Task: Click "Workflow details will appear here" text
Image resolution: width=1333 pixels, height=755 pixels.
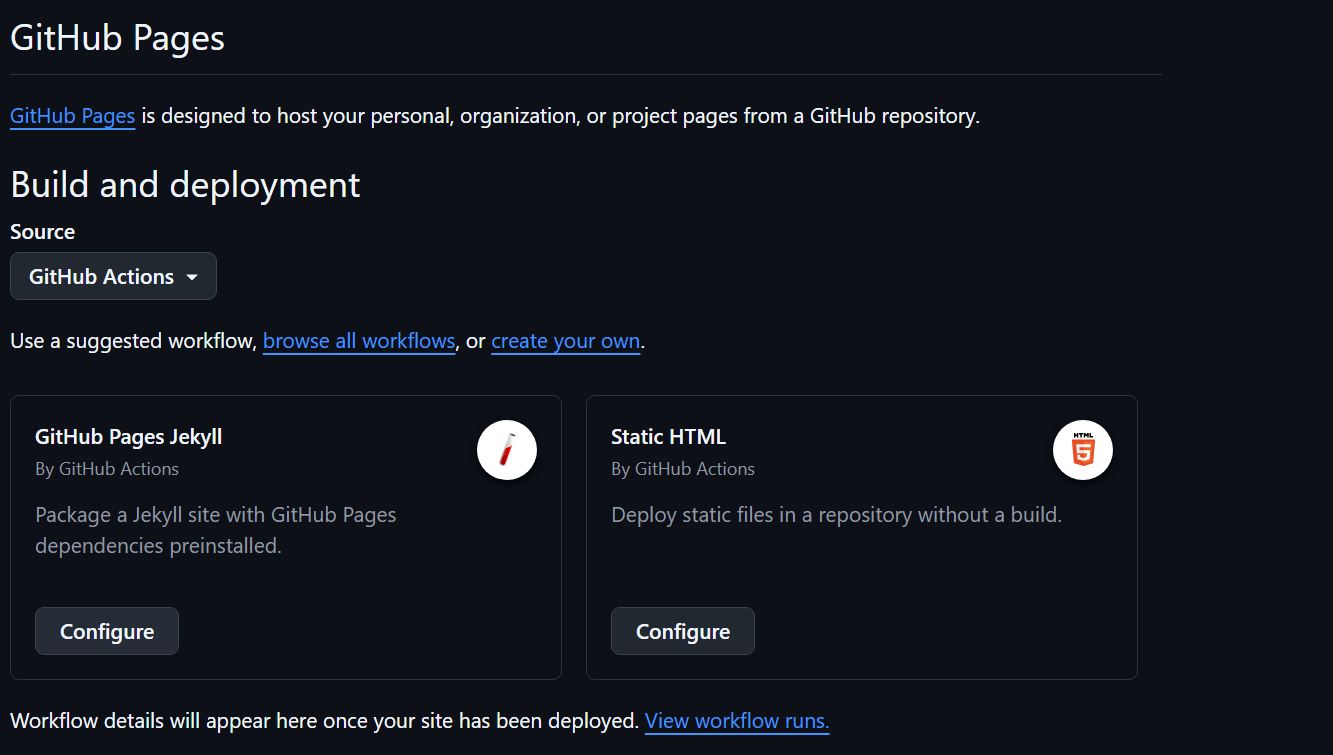Action: tap(324, 721)
